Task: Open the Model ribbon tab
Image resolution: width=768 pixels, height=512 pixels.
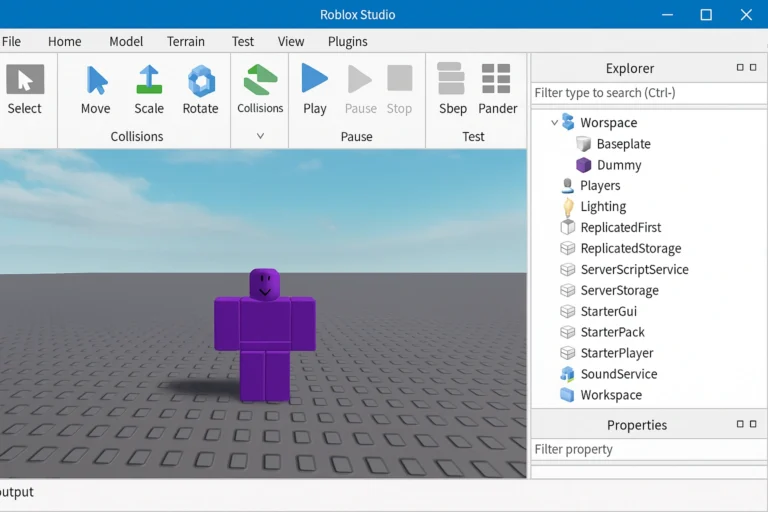Action: (126, 41)
